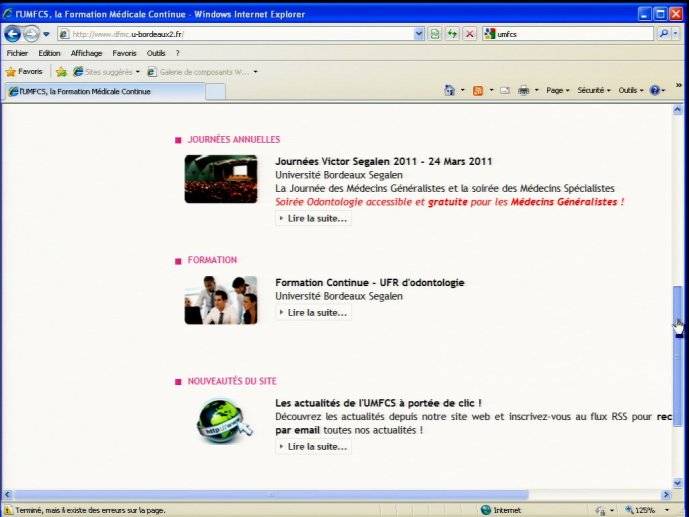Viewport: 689px width, 517px height.
Task: Expand the Print dropdown arrow
Action: point(537,90)
